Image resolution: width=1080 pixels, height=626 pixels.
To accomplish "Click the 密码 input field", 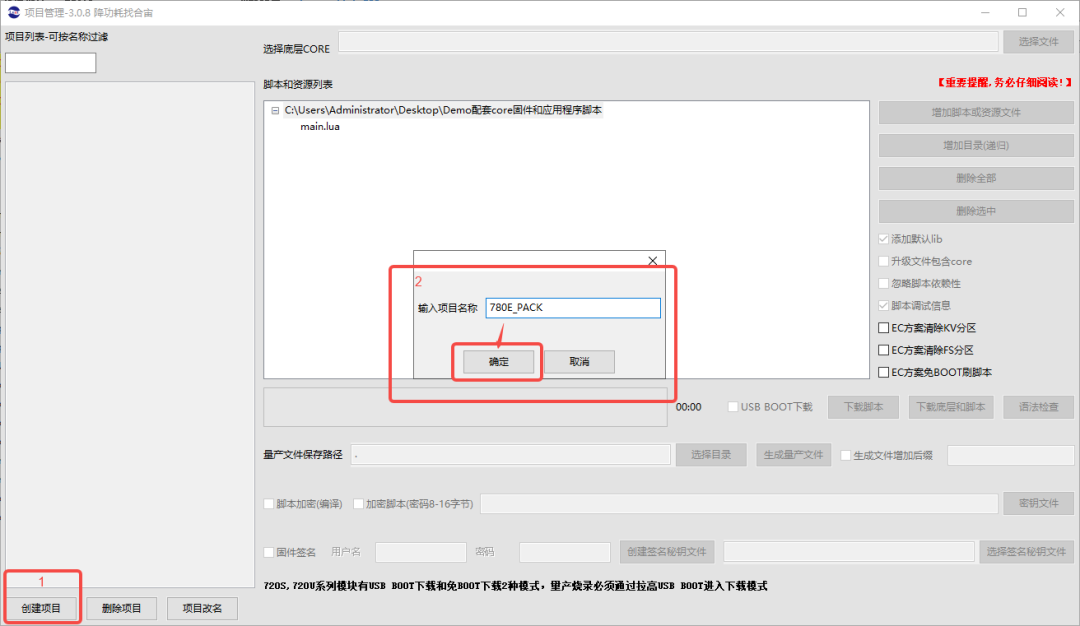I will coord(564,552).
